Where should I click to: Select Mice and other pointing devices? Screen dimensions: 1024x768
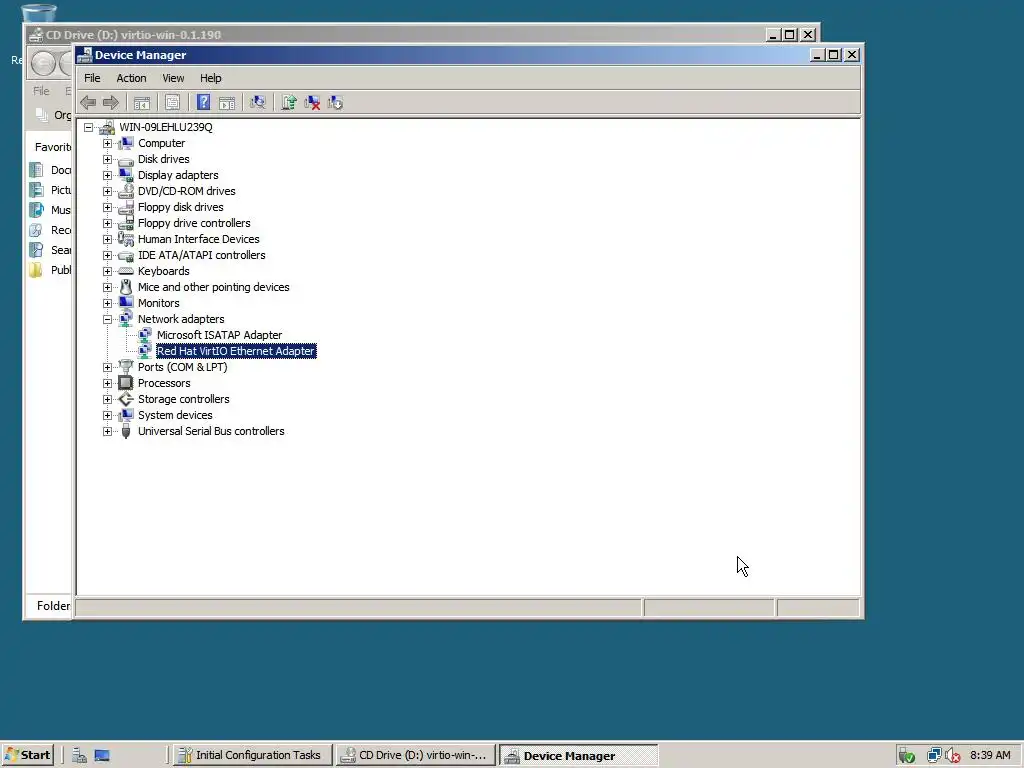tap(214, 287)
